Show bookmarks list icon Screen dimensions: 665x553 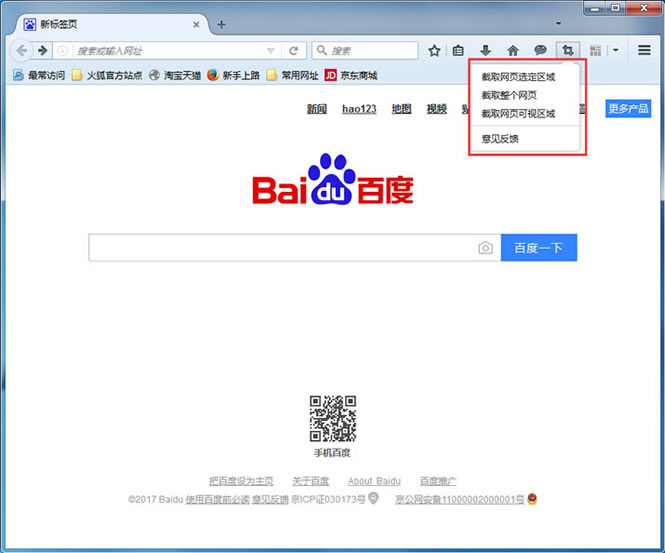458,51
